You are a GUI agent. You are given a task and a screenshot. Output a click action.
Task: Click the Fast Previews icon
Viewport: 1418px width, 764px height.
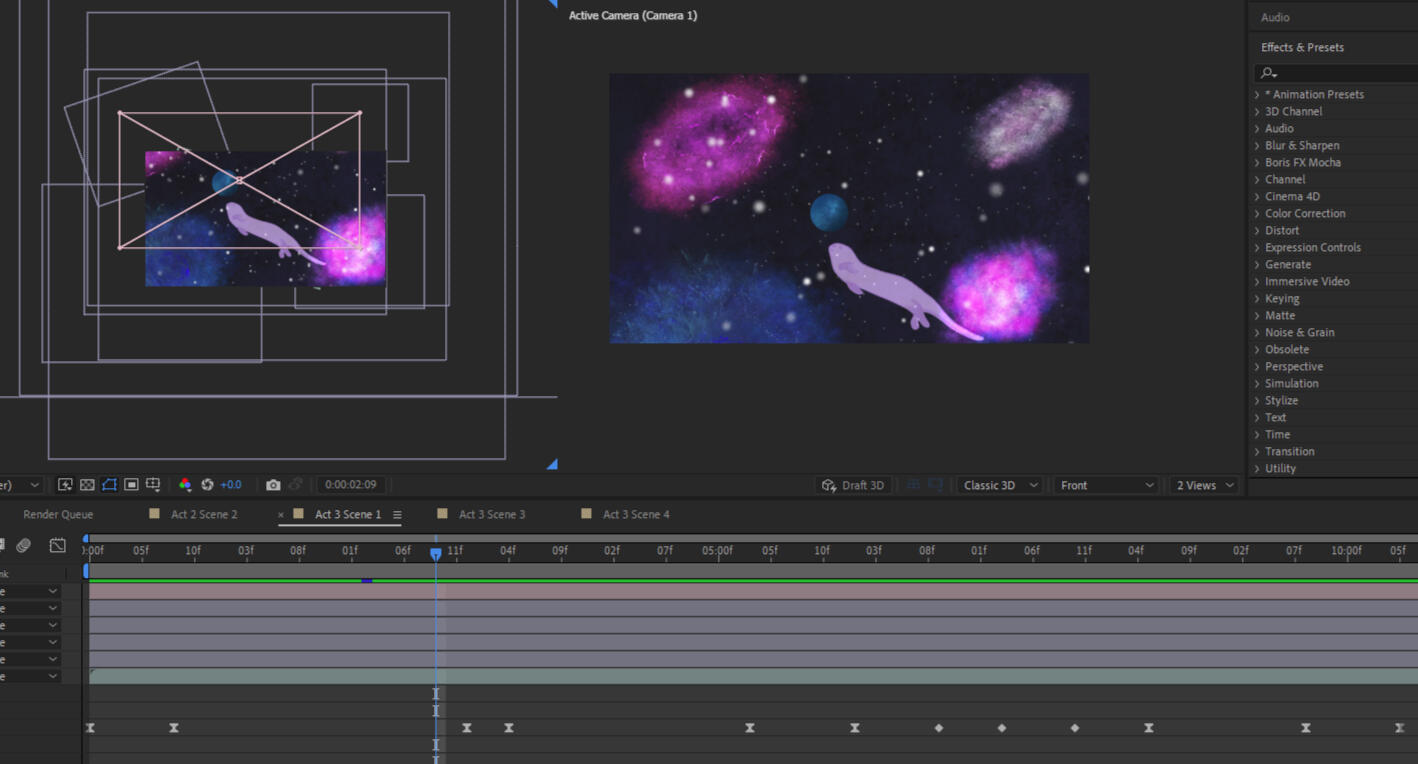[x=65, y=485]
